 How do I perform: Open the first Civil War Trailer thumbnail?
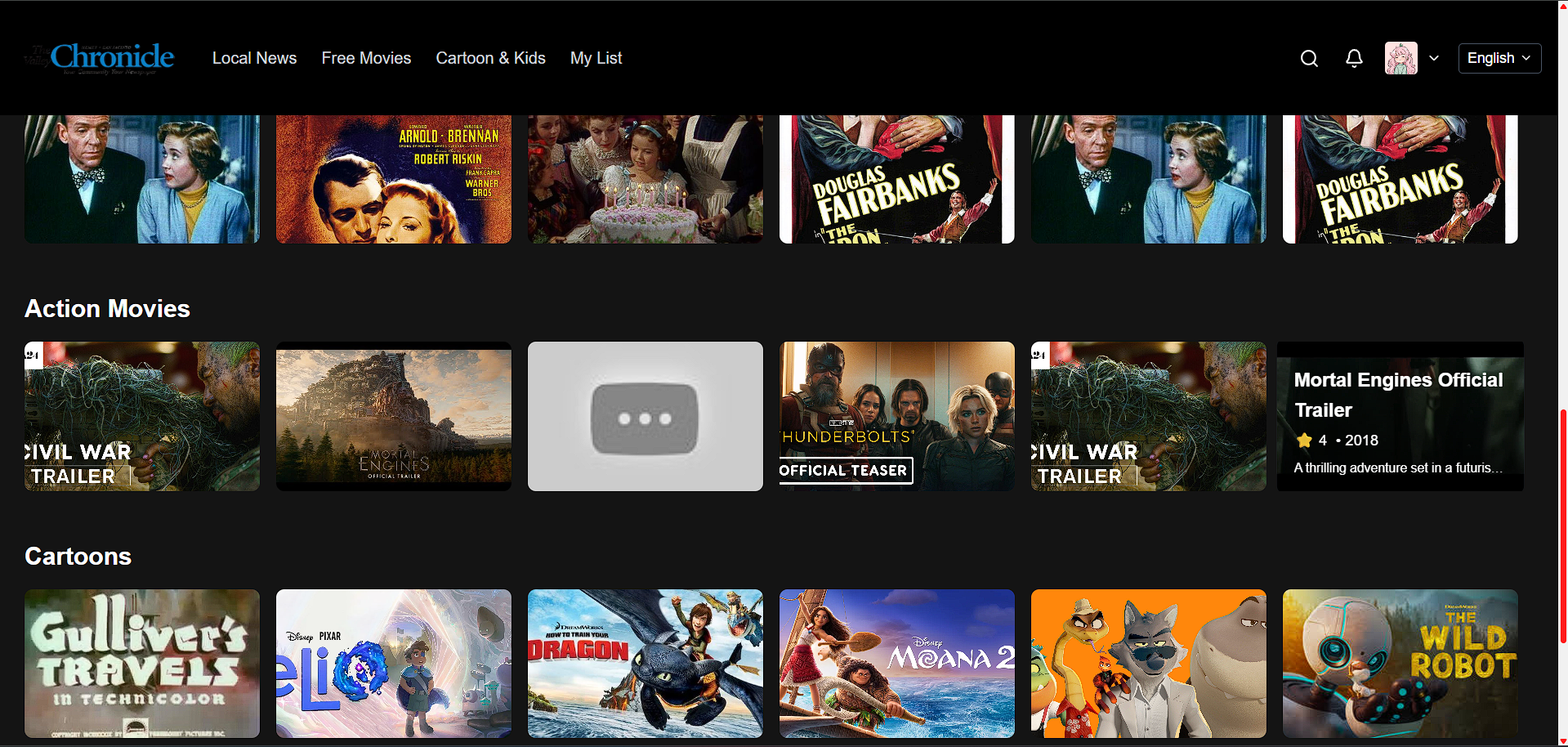pos(142,416)
